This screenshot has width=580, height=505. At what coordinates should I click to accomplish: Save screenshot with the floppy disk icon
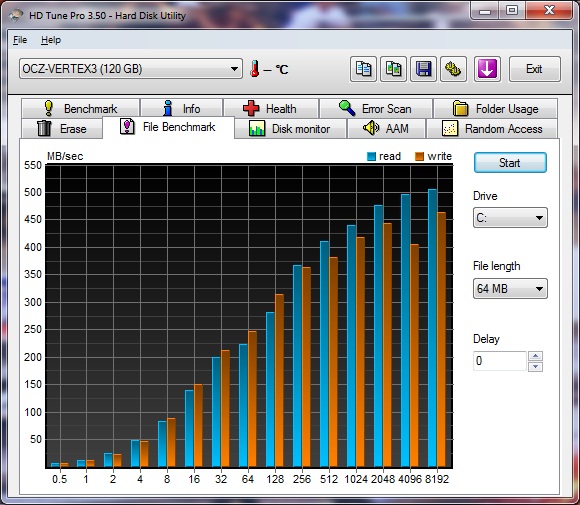(424, 69)
